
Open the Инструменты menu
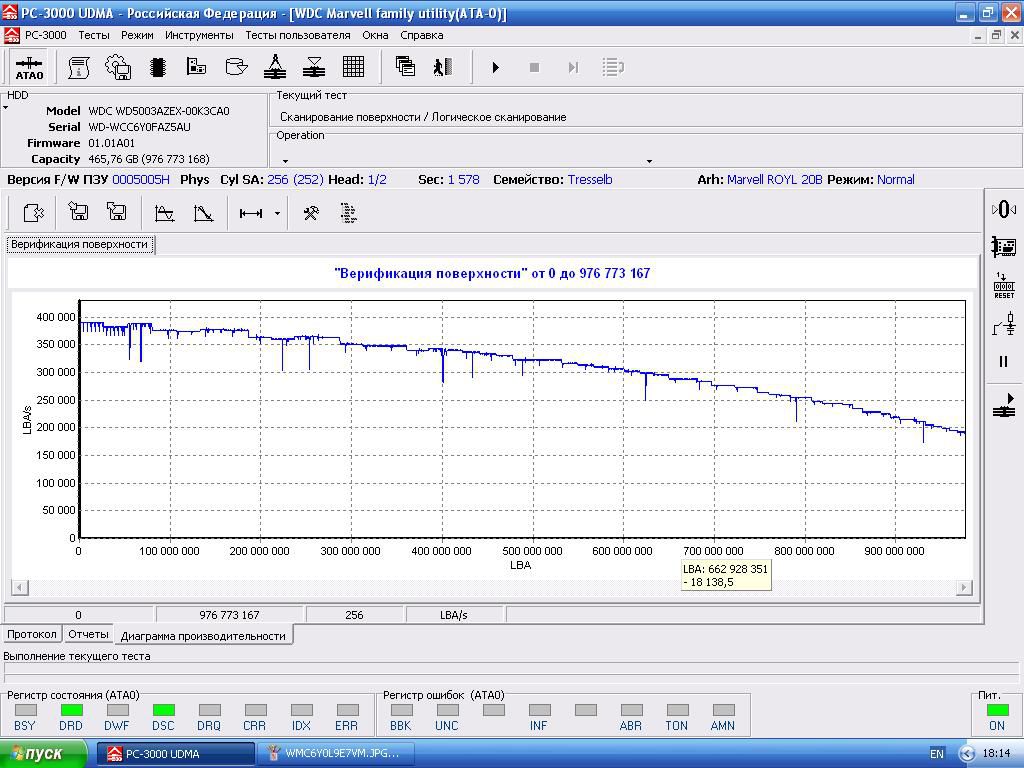(199, 35)
